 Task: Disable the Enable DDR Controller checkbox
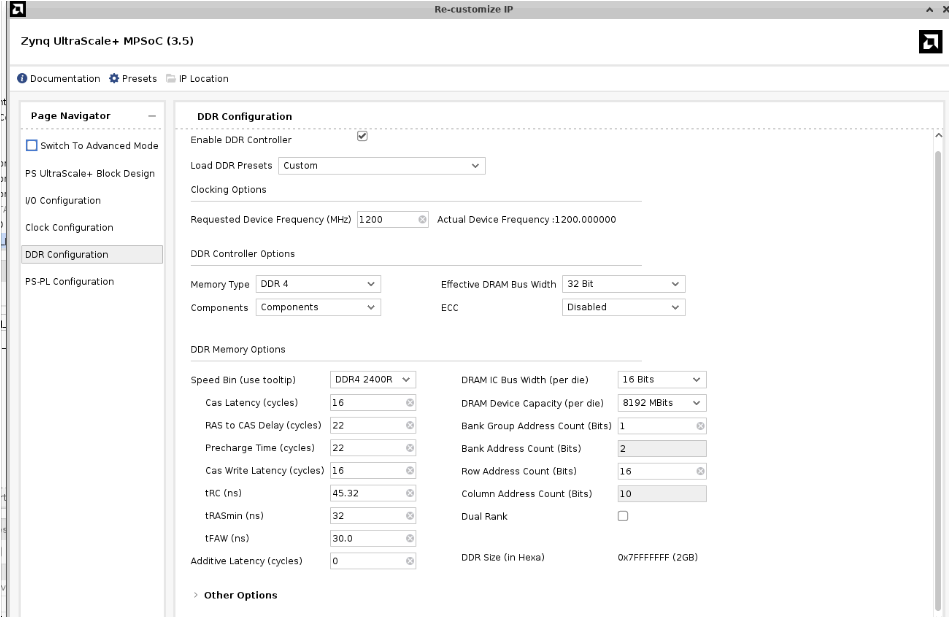(x=362, y=137)
